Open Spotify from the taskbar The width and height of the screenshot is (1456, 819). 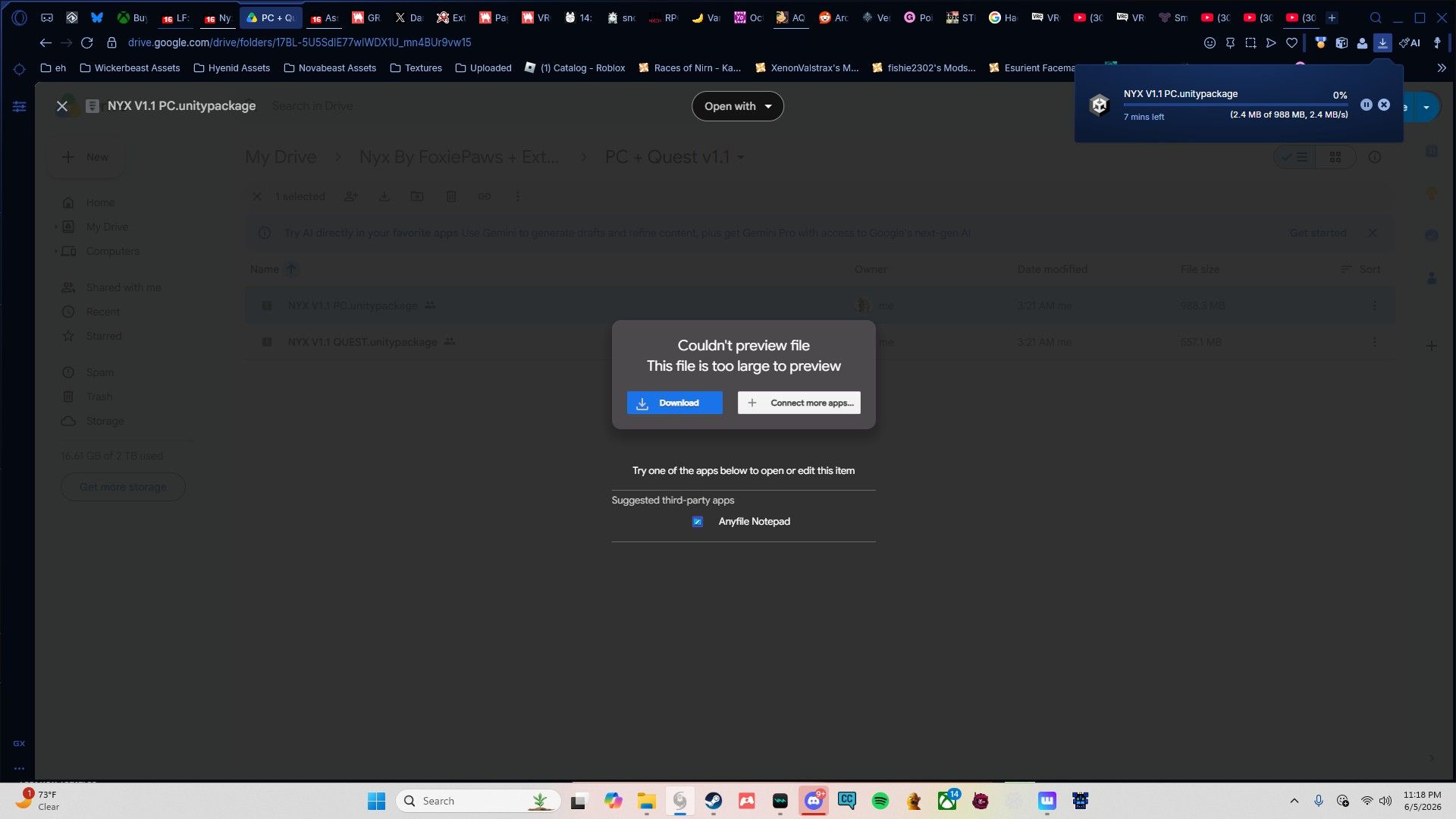[880, 801]
